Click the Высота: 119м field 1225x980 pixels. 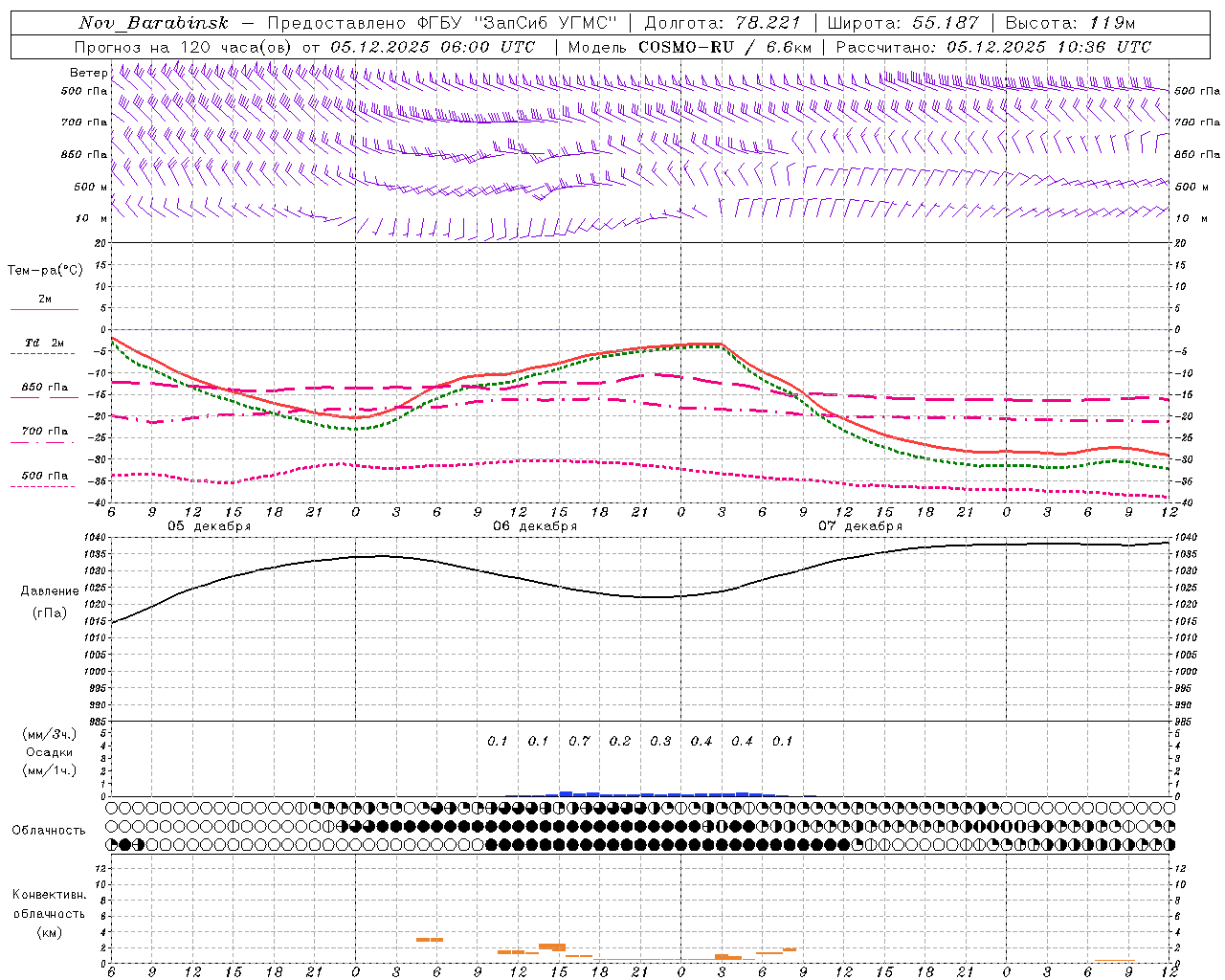pos(1072,23)
